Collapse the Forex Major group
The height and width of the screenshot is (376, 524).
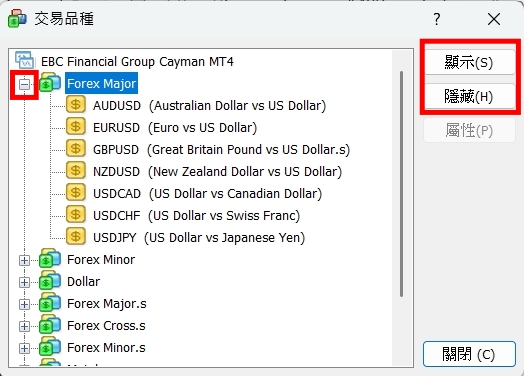[x=24, y=85]
